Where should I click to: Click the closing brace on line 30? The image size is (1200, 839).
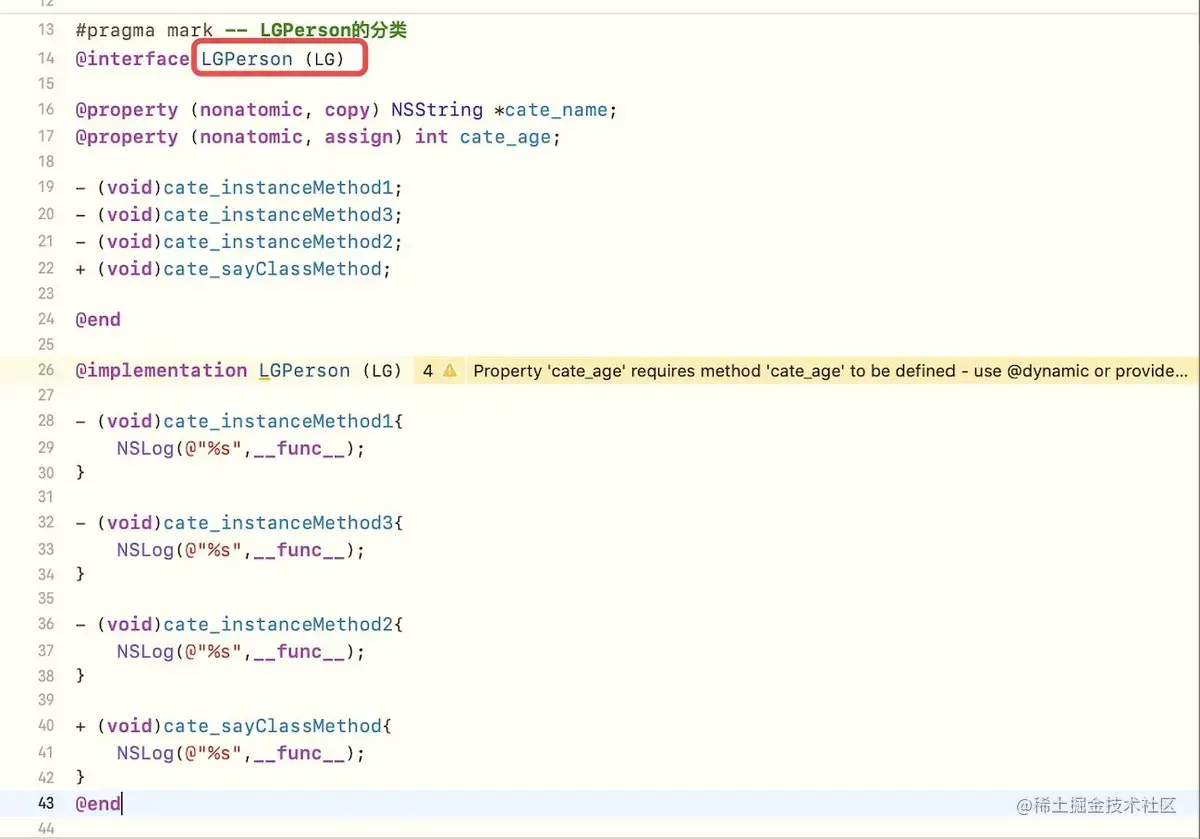point(80,472)
